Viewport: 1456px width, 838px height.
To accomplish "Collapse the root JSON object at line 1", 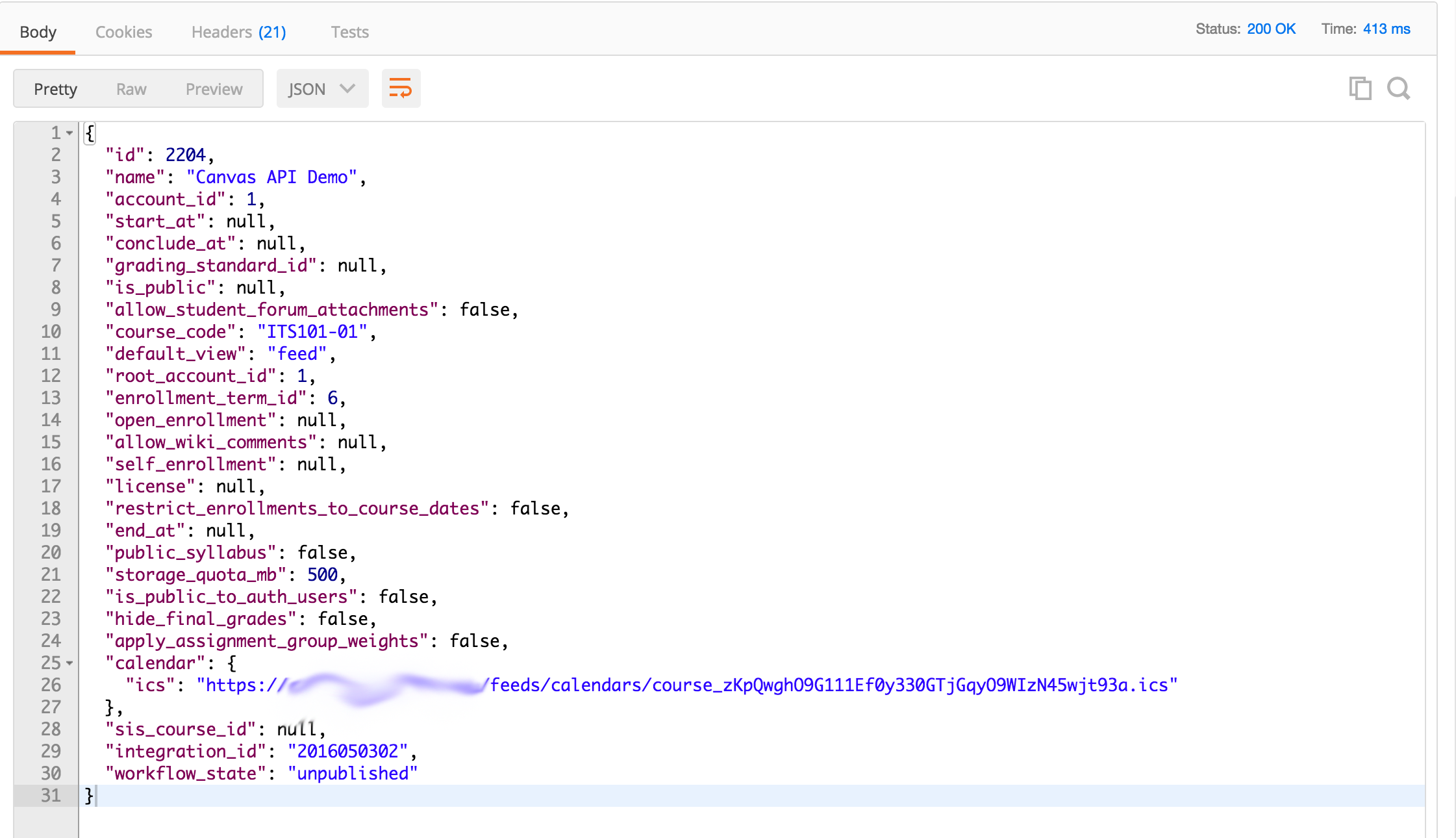I will (x=69, y=133).
